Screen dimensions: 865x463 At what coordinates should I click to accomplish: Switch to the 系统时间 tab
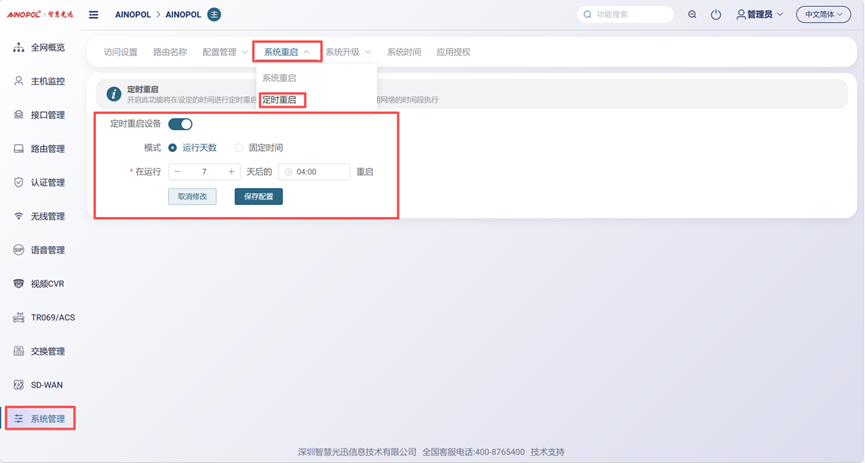[404, 52]
